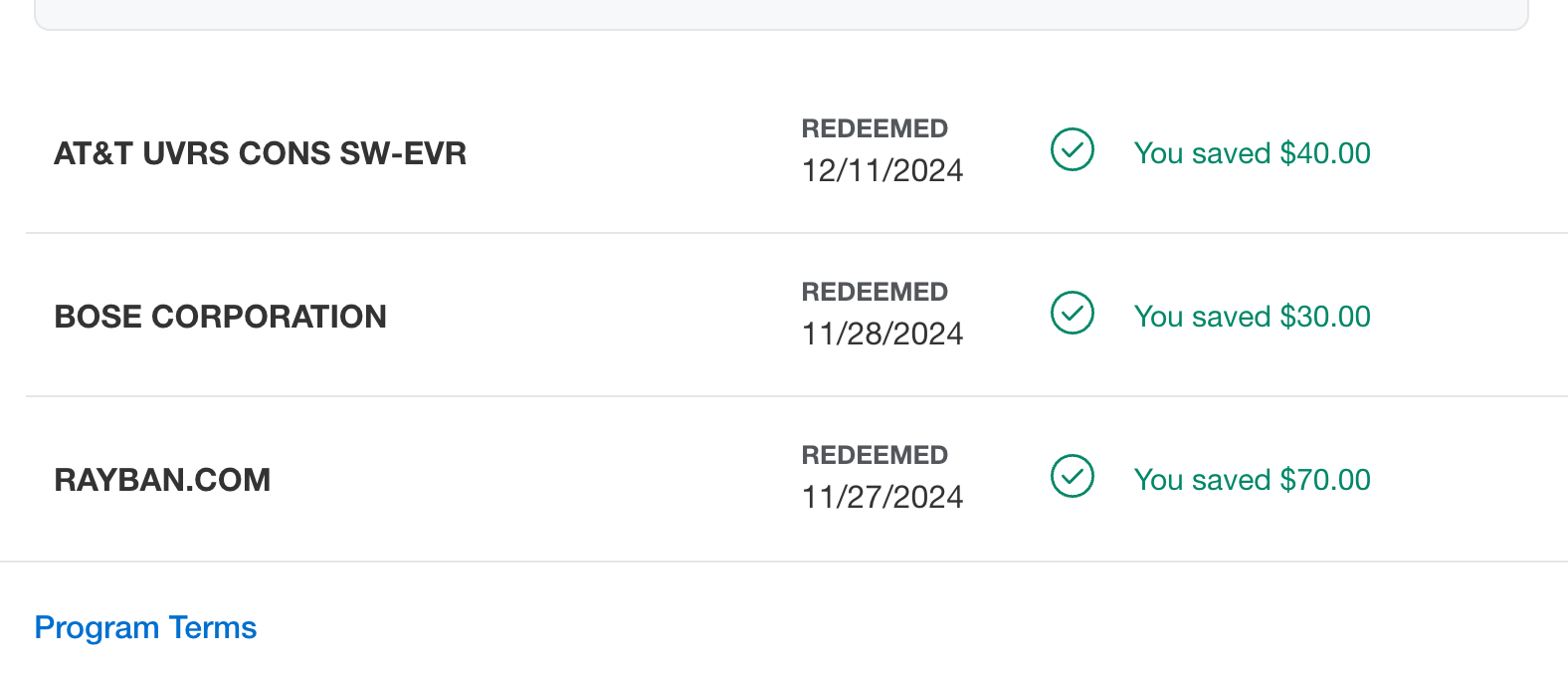Open the Program Terms link
This screenshot has width=1568, height=675.
145,628
